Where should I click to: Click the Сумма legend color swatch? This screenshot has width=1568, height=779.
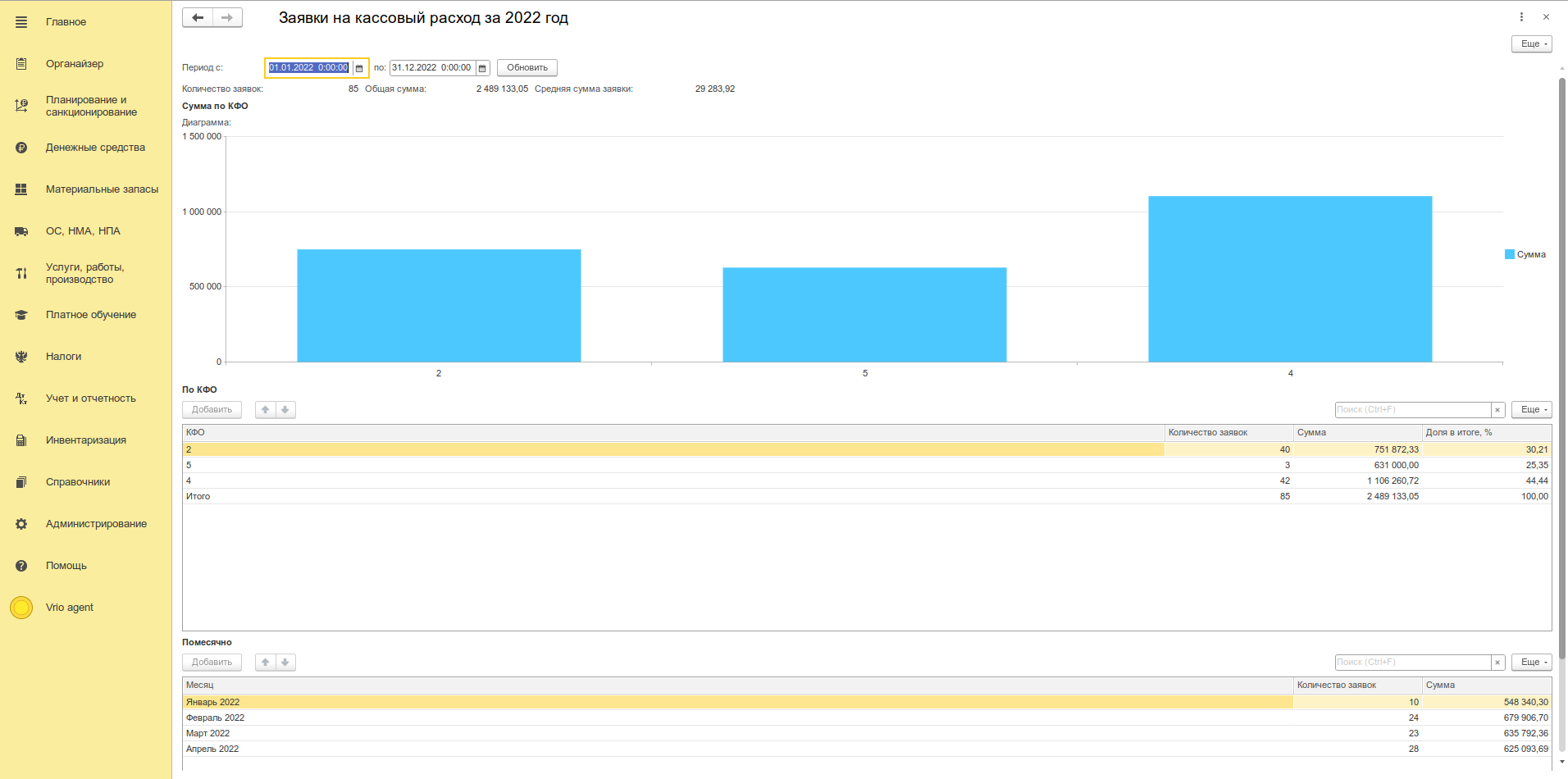(1510, 254)
